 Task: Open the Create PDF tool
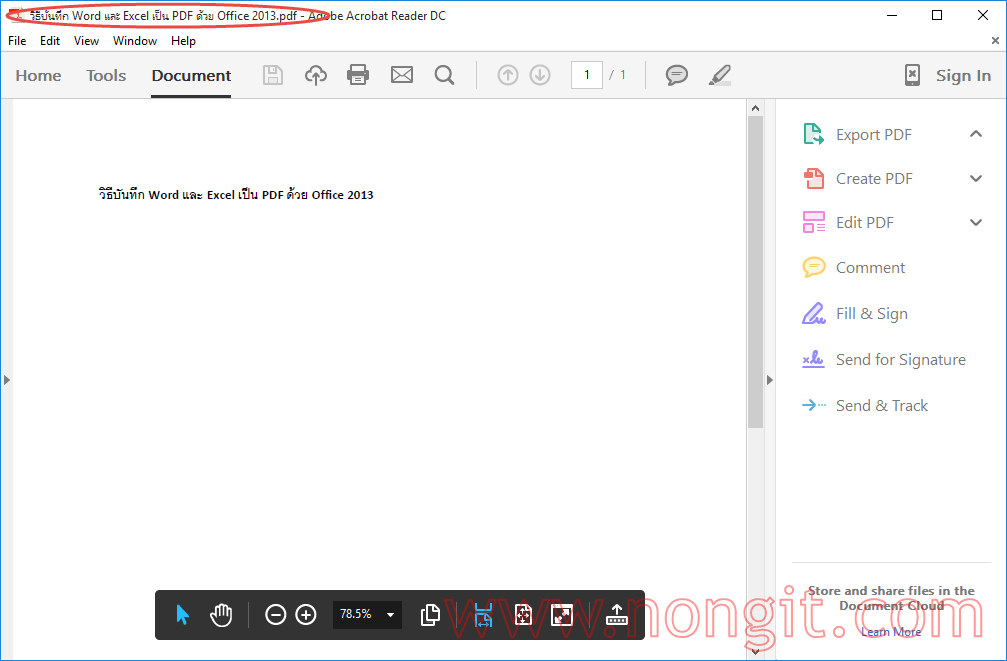(874, 179)
